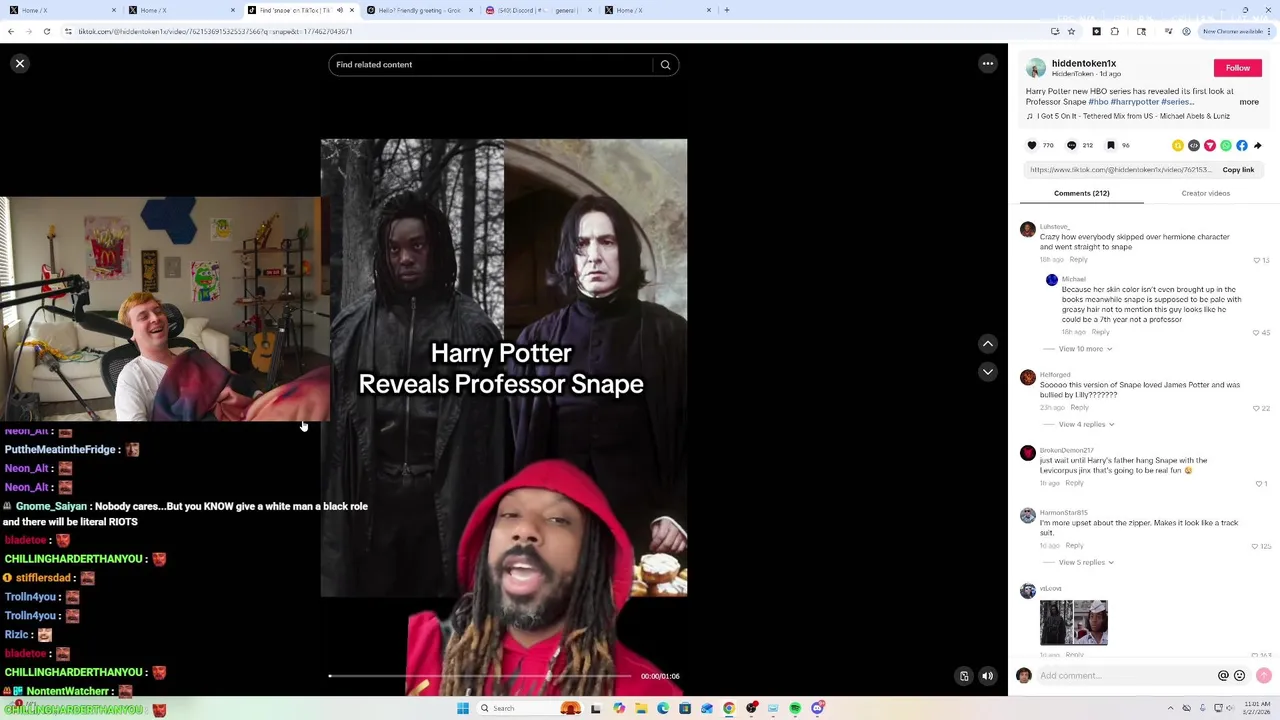The width and height of the screenshot is (1280, 720).
Task: Open Discord from the taskbar
Action: (817, 709)
